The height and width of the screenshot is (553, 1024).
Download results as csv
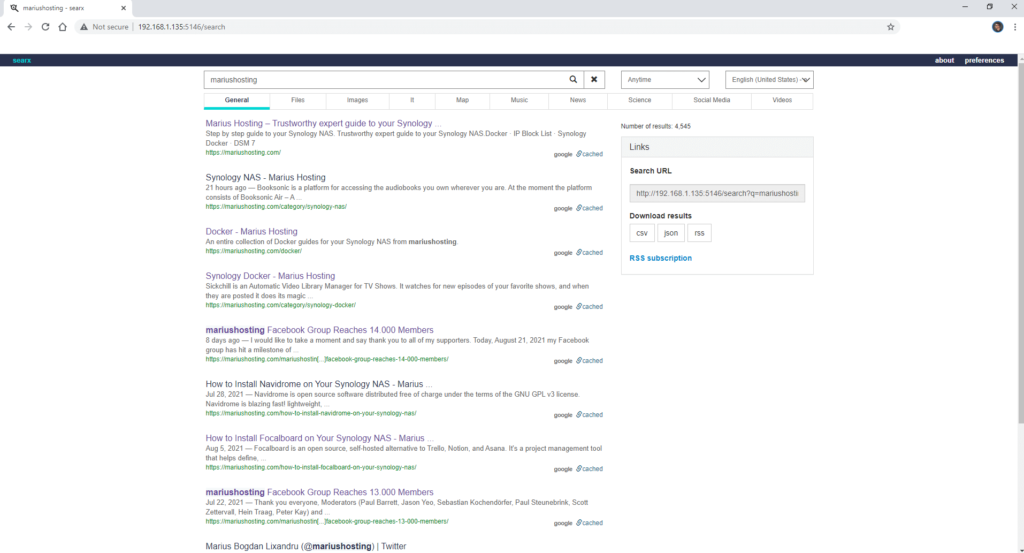point(642,233)
